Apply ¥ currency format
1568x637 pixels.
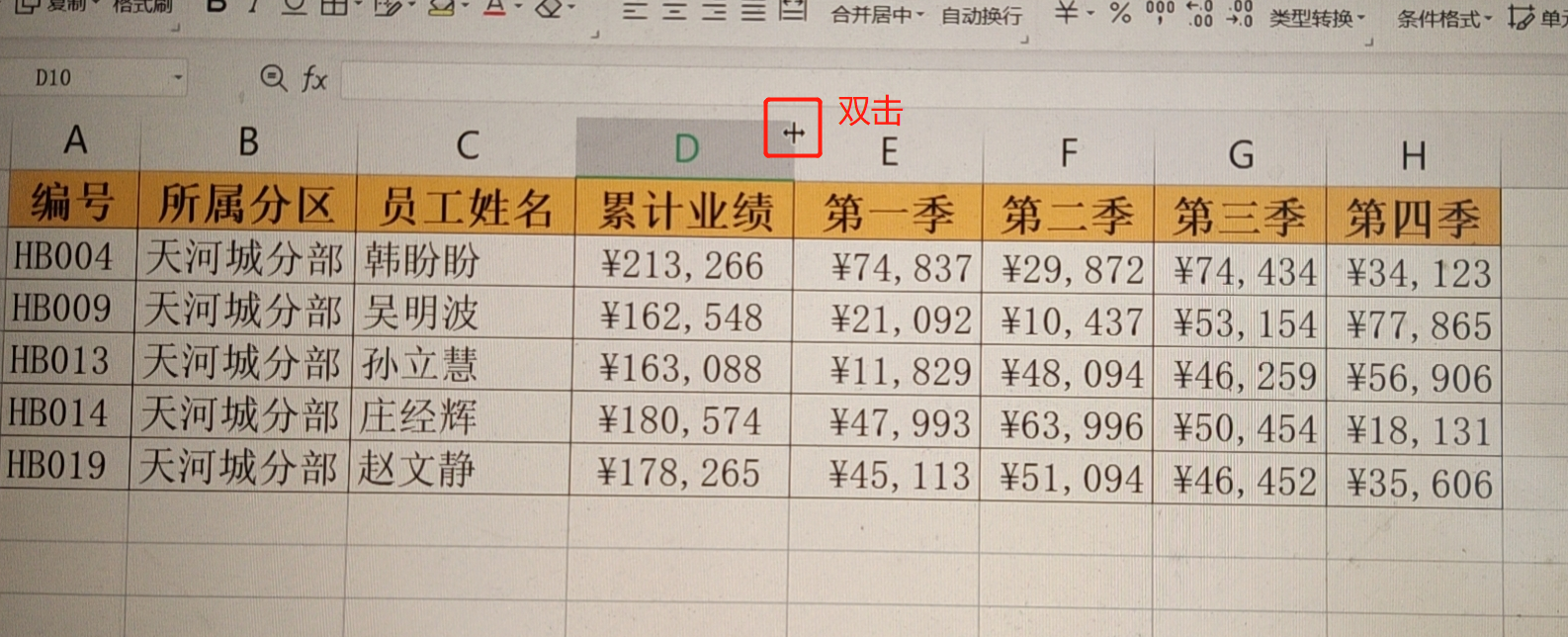tap(1065, 12)
